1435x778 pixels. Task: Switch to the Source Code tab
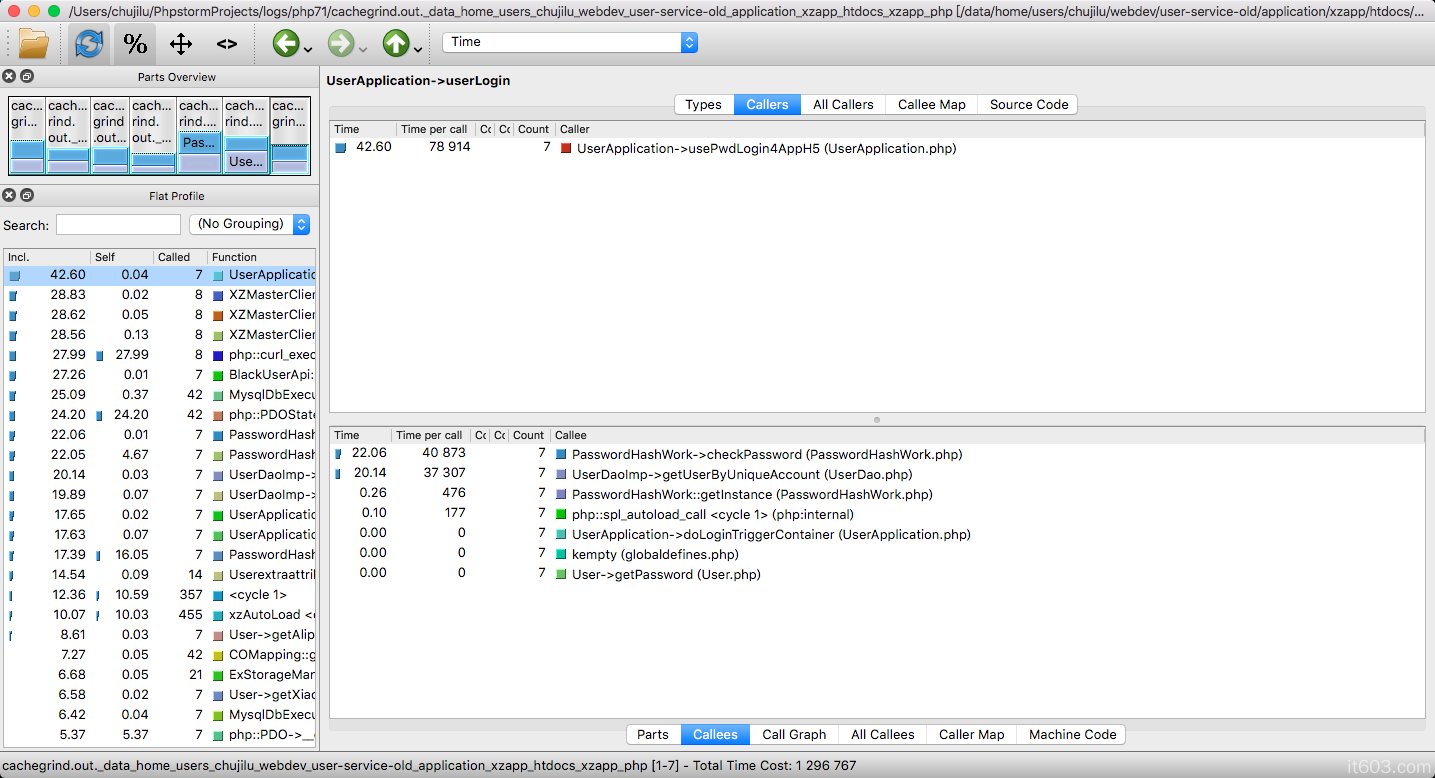pos(1028,104)
